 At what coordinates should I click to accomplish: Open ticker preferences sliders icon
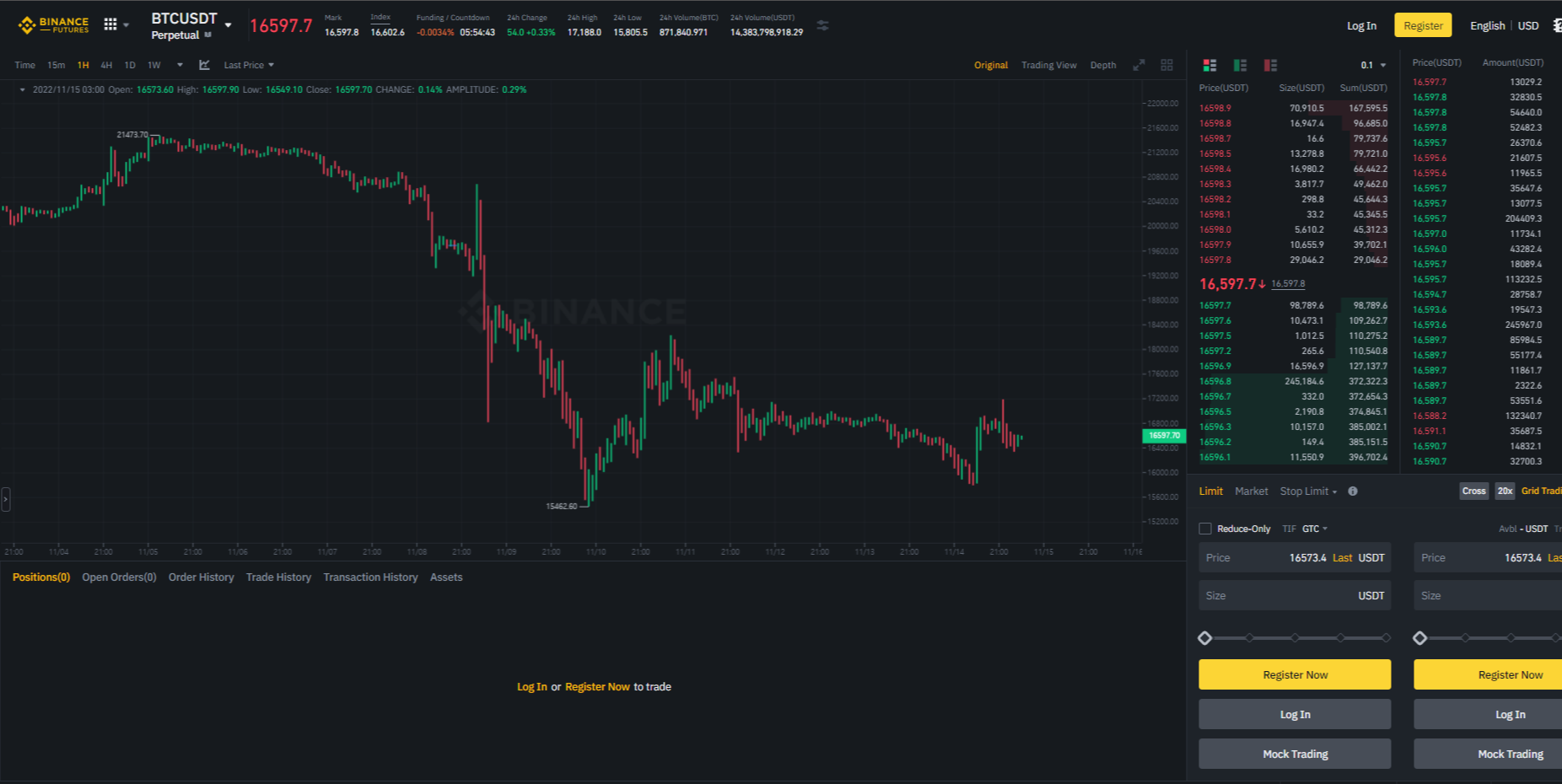(x=822, y=26)
